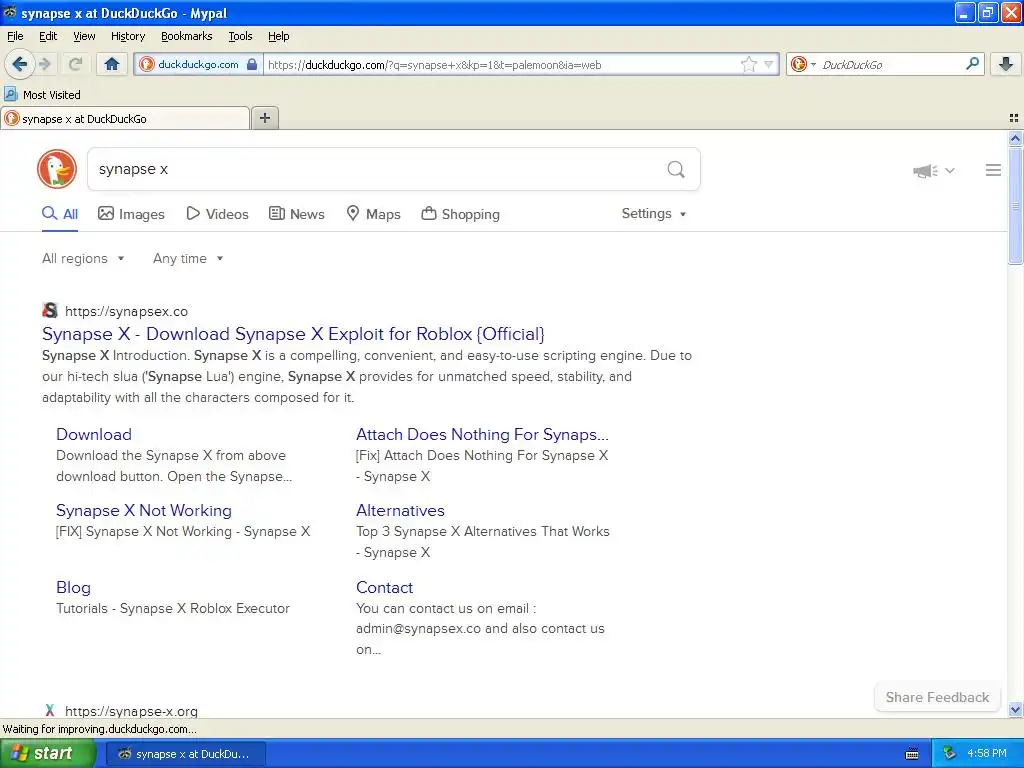Screen dimensions: 1024x768
Task: Click the address bar URL field
Action: (502, 64)
